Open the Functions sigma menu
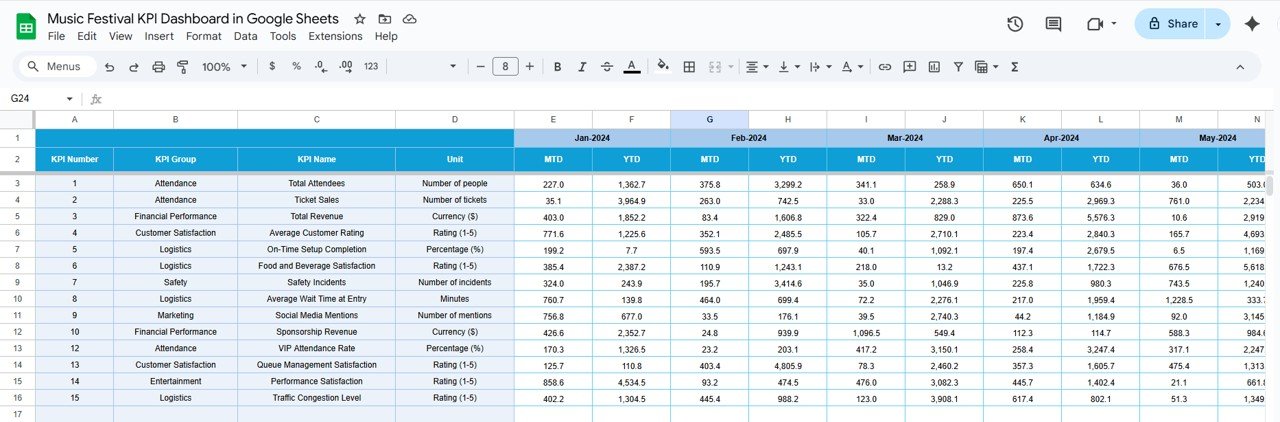1280x422 pixels. tap(1015, 67)
